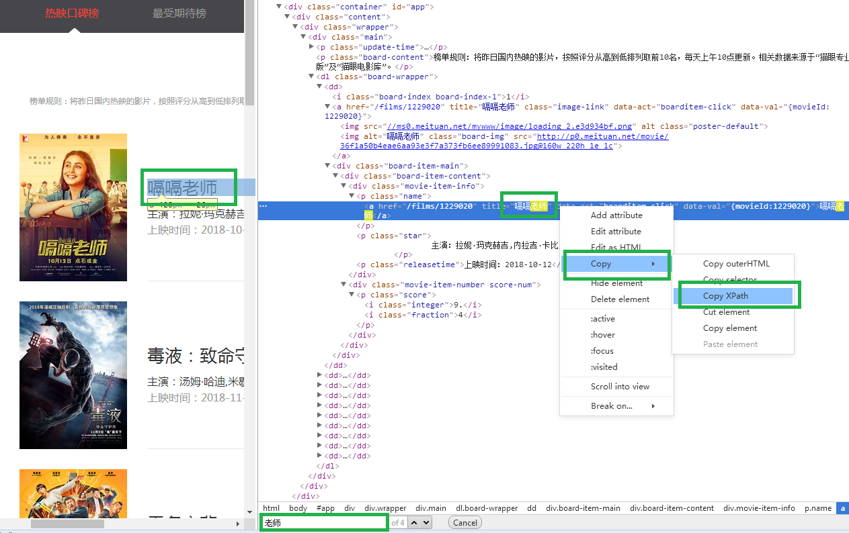
Task: Select the p class star node
Action: [x=394, y=236]
